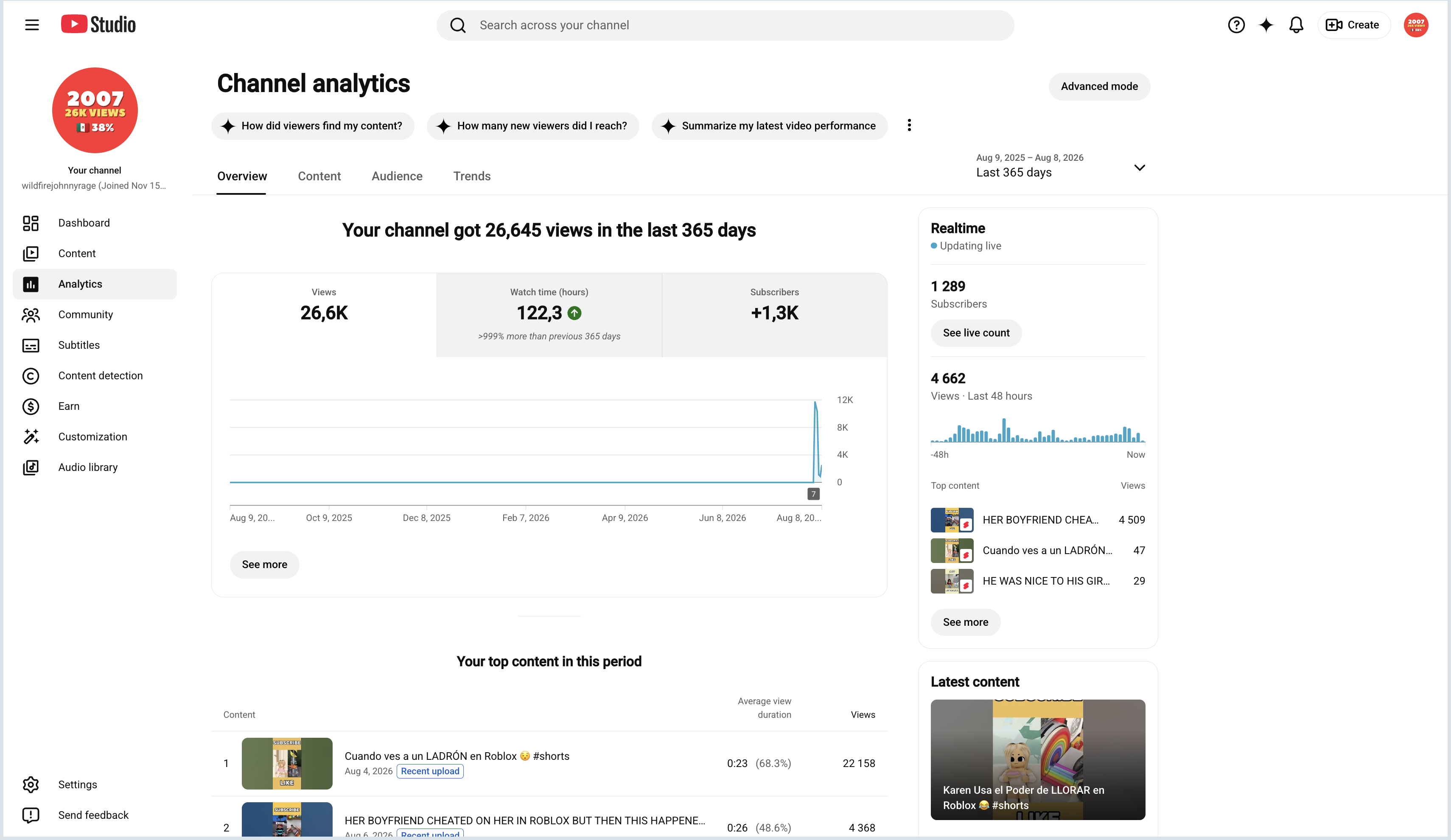Click the search across your channel field

[725, 25]
